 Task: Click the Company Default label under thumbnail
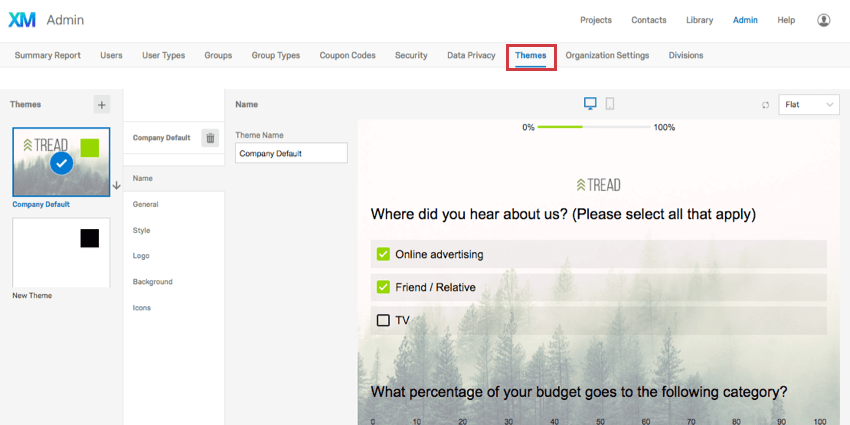[41, 205]
